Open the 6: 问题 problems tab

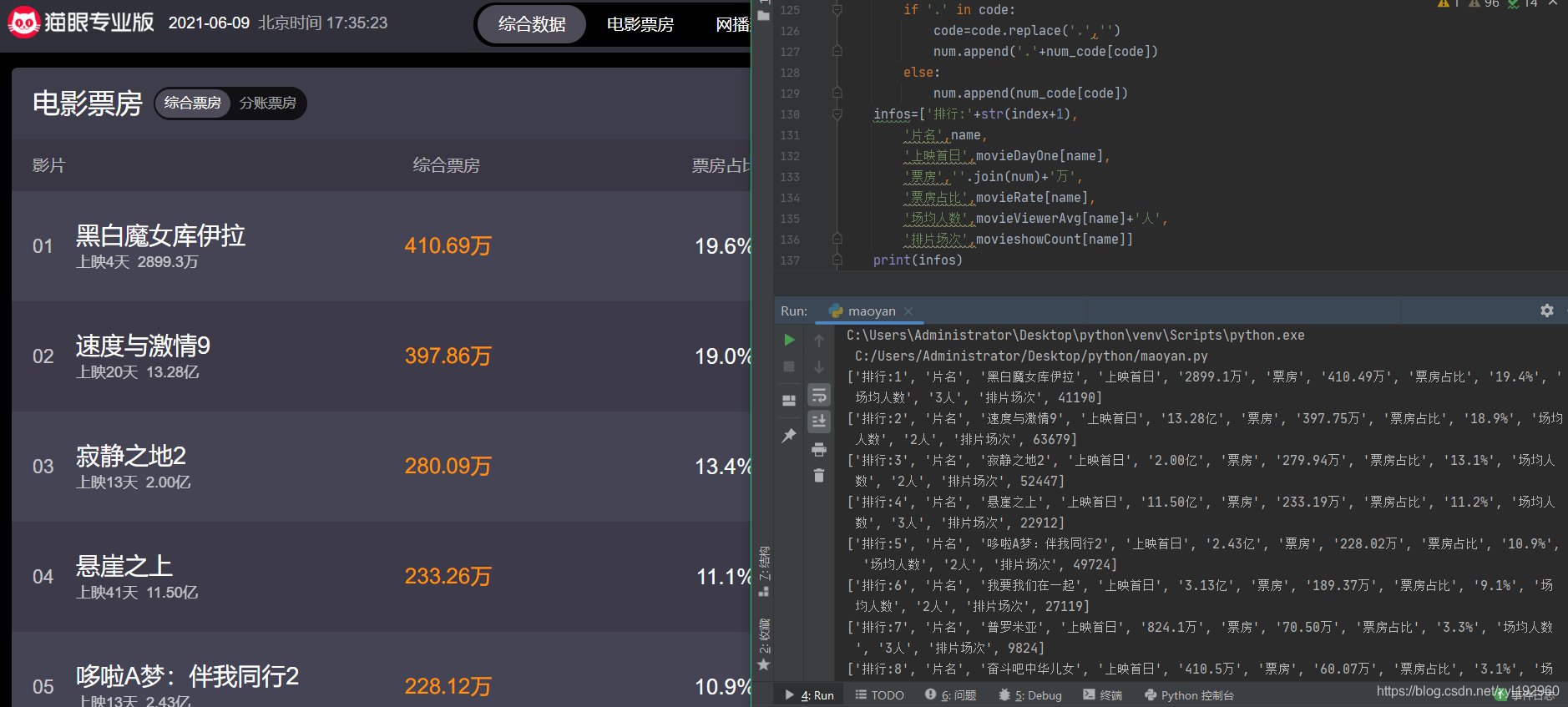[950, 695]
